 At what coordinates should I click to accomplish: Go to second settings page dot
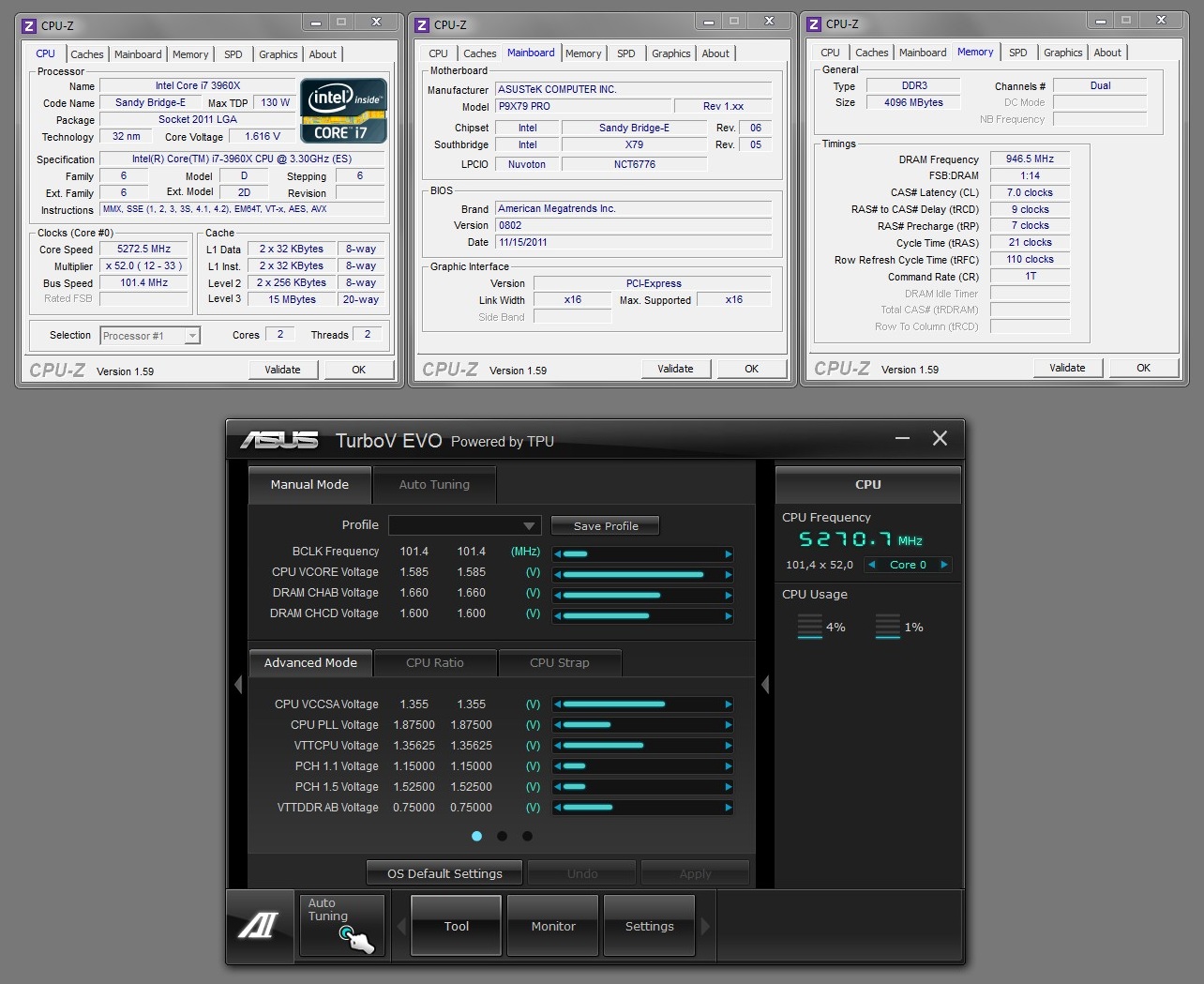coord(502,836)
